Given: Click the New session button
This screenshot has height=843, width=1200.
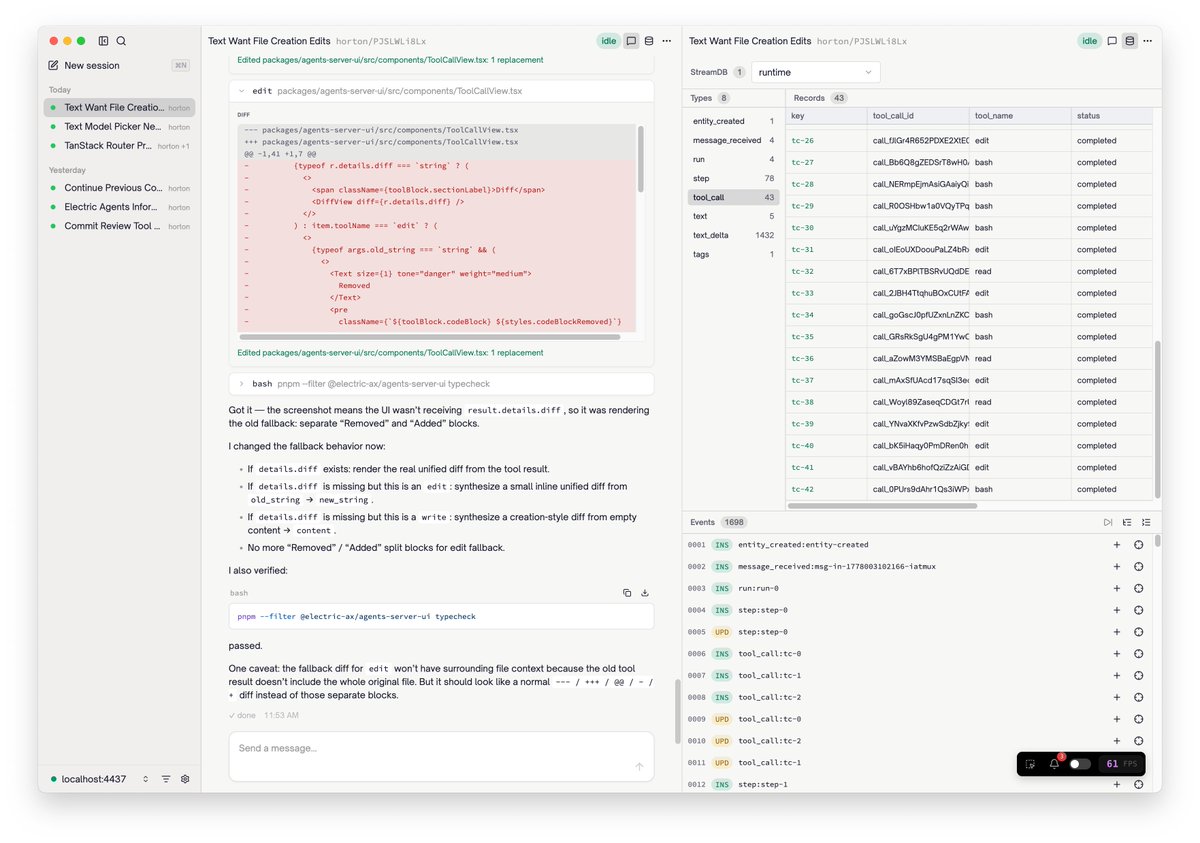Looking at the screenshot, I should point(119,66).
